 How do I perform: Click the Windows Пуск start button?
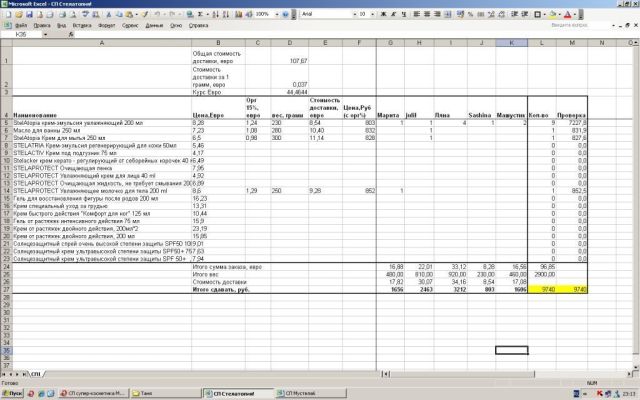click(12, 393)
